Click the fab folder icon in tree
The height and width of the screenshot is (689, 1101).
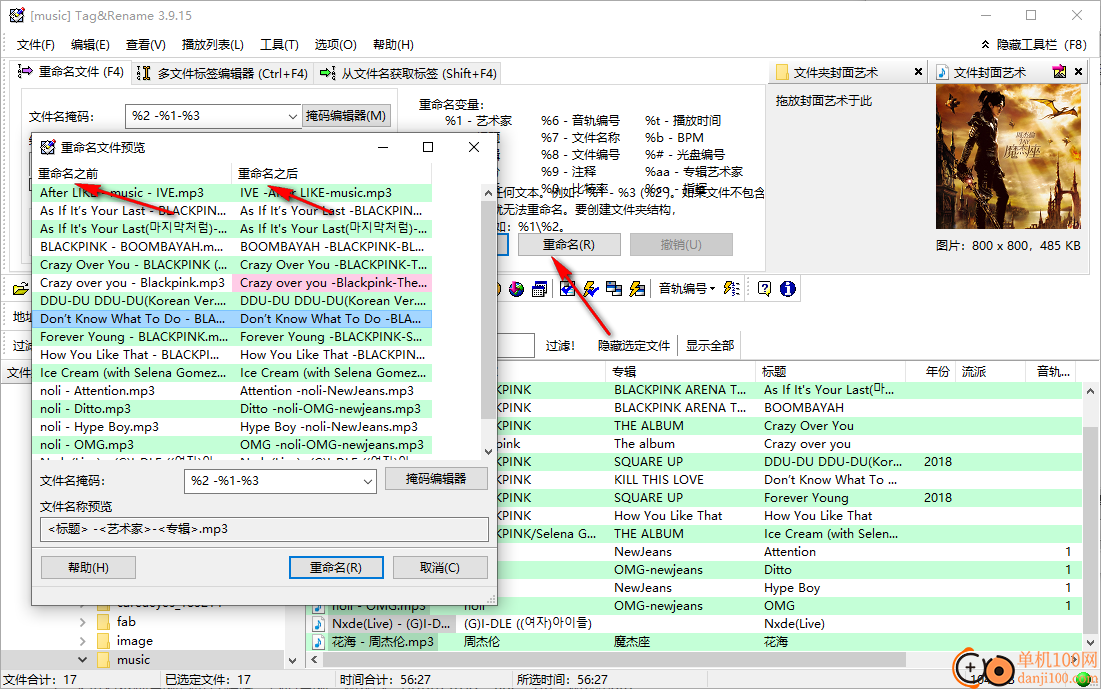pos(104,622)
